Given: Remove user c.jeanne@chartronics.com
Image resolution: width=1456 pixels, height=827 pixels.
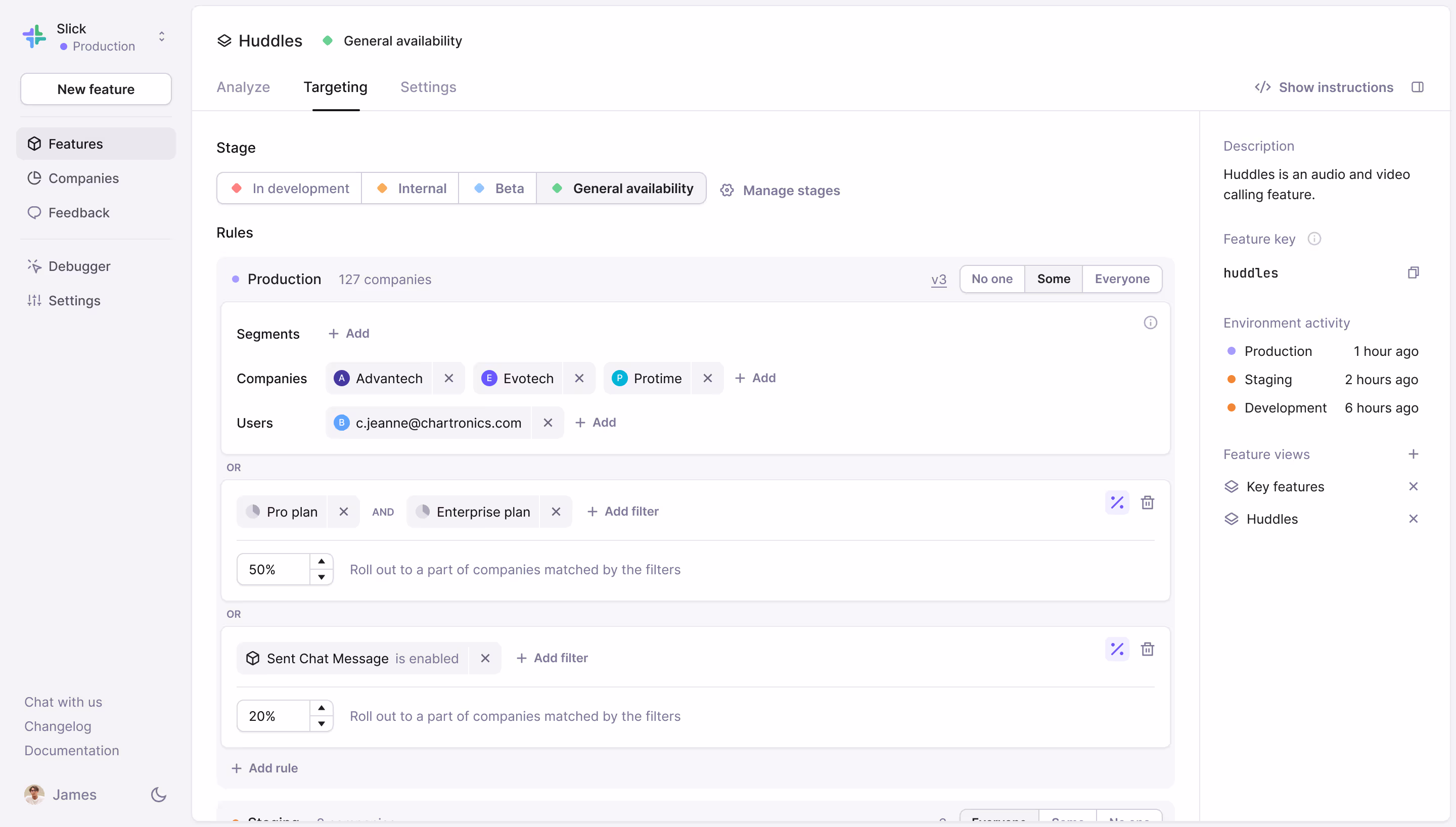Looking at the screenshot, I should click(548, 423).
